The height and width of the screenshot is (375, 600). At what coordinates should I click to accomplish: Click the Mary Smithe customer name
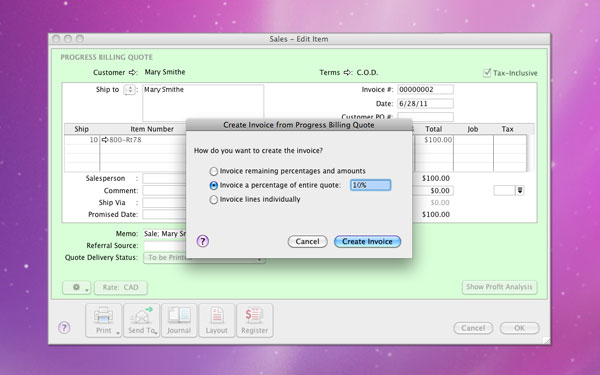(x=165, y=72)
